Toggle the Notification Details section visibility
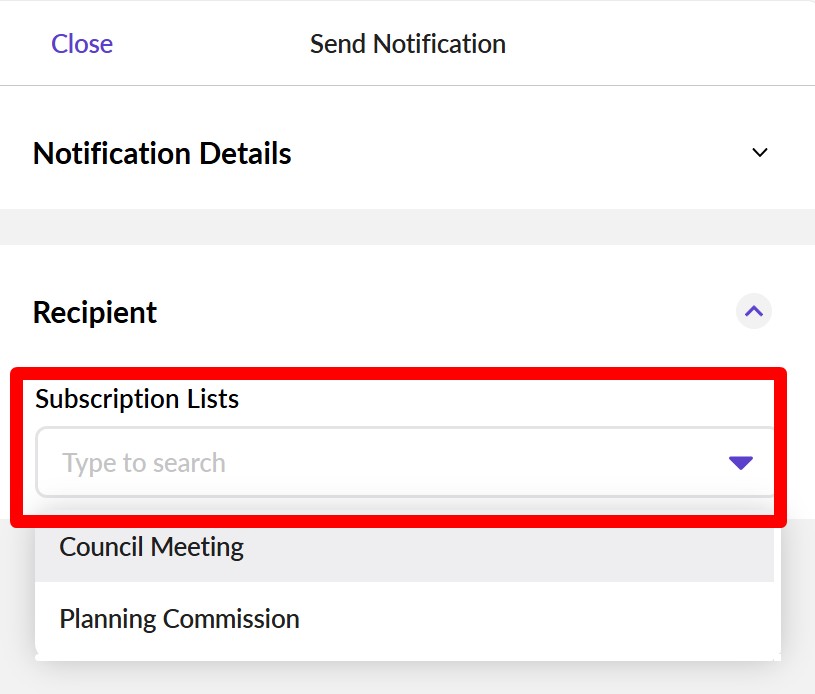The image size is (815, 694). (x=760, y=153)
